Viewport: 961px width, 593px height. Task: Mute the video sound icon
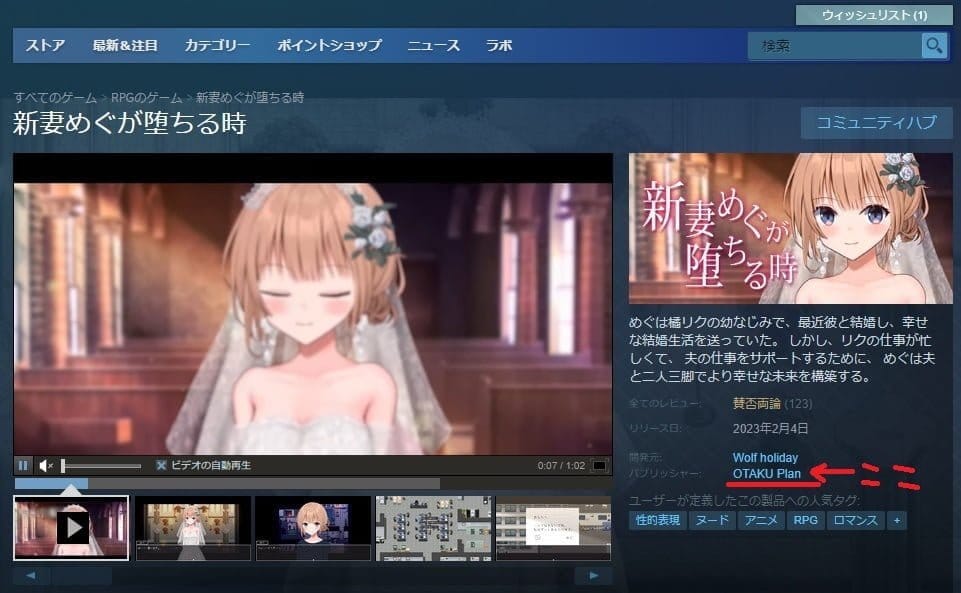46,465
